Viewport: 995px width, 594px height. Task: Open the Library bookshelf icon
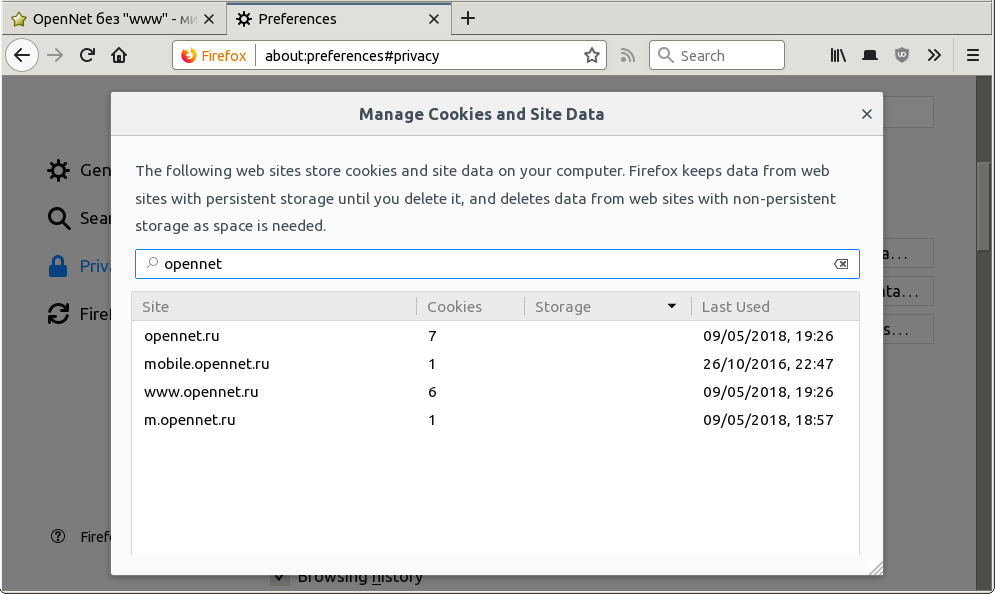(838, 56)
